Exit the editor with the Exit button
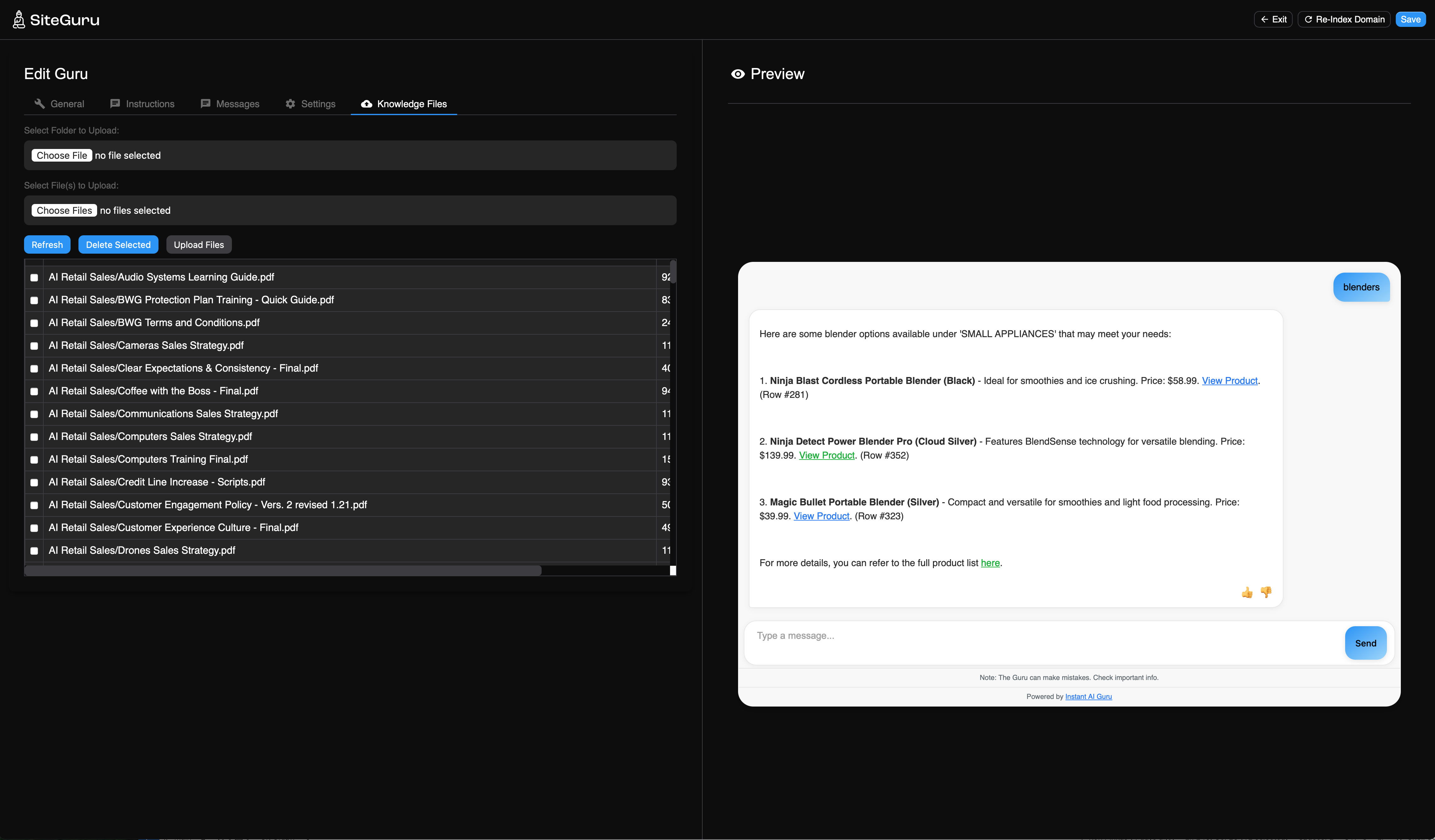 pyautogui.click(x=1273, y=19)
